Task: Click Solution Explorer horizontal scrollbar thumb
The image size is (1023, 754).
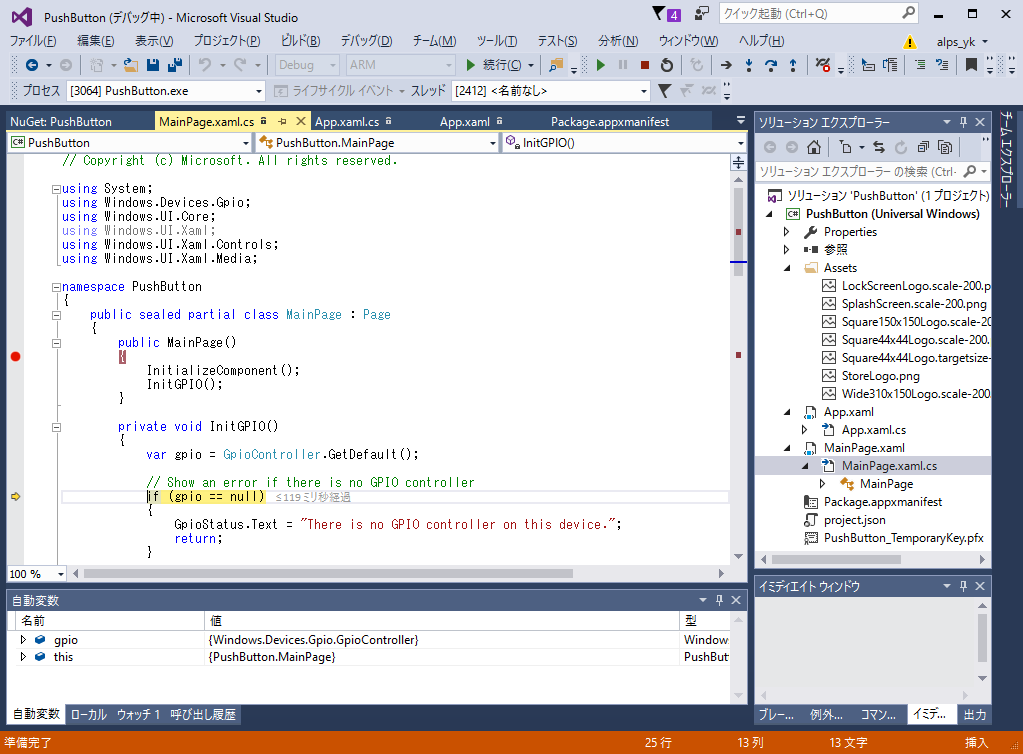Action: point(836,559)
